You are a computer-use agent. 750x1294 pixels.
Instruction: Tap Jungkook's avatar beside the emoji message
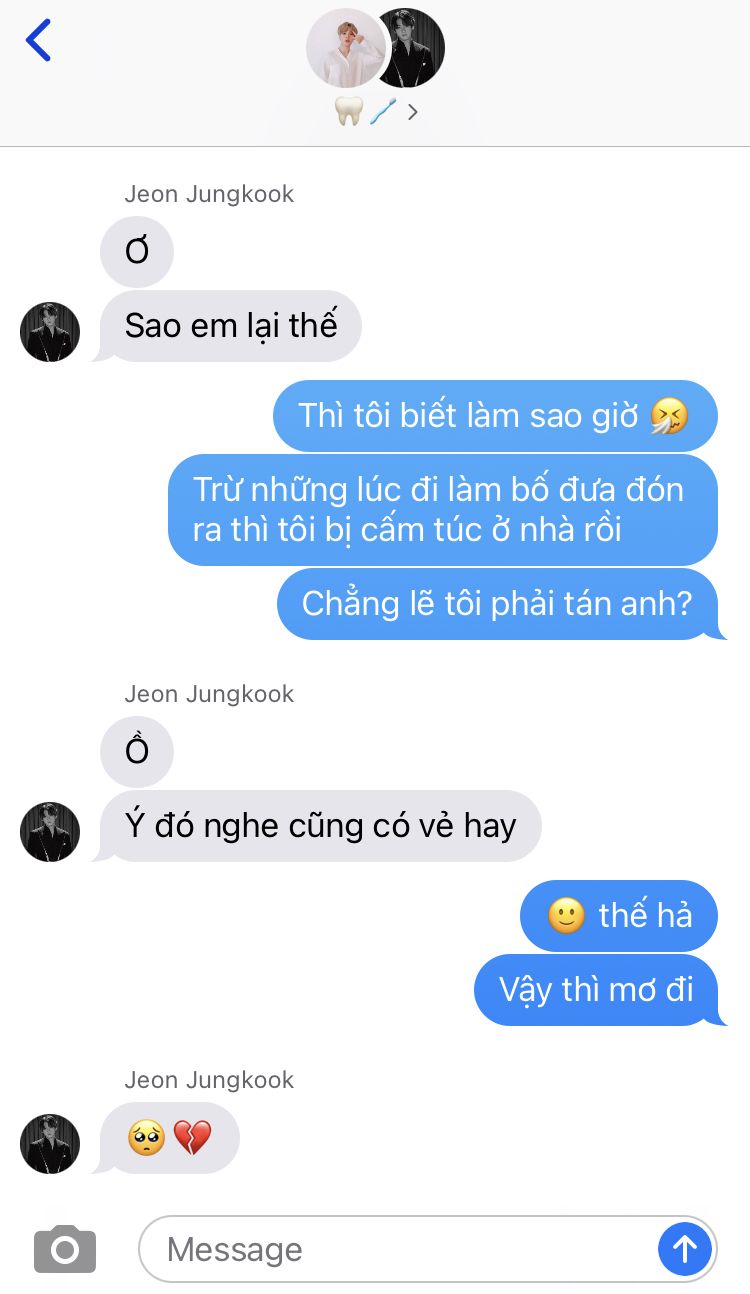tap(50, 1144)
